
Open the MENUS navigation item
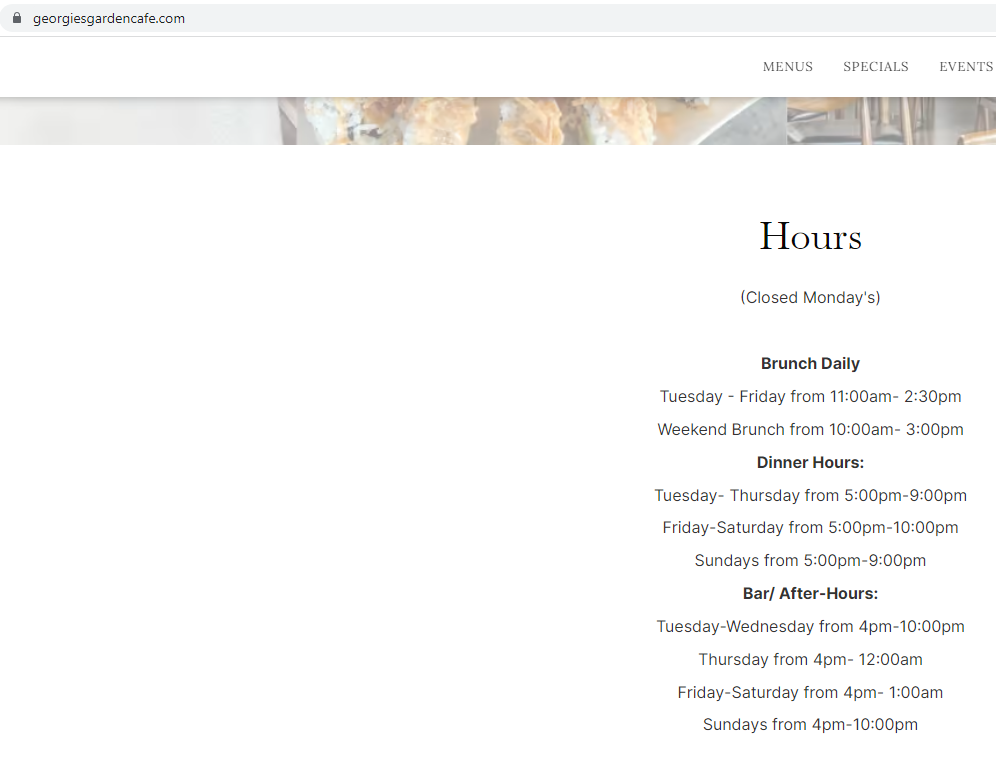(787, 67)
